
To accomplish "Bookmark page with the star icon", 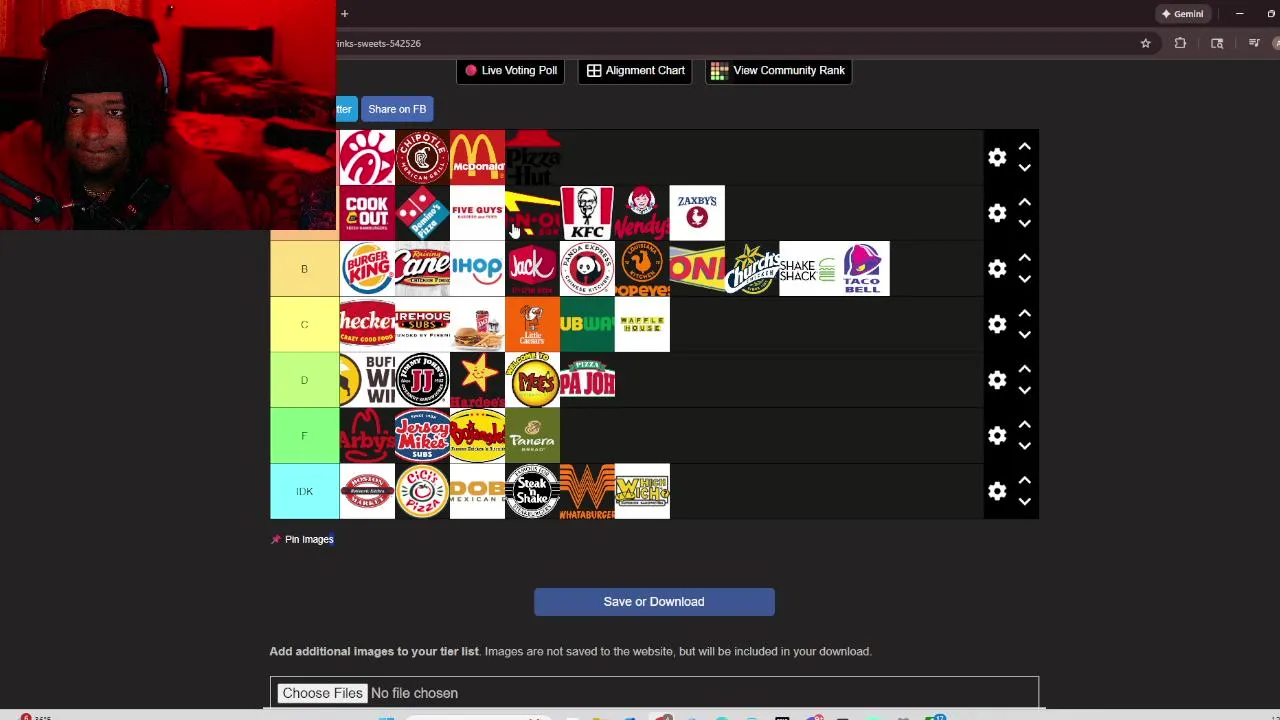I will 1146,43.
